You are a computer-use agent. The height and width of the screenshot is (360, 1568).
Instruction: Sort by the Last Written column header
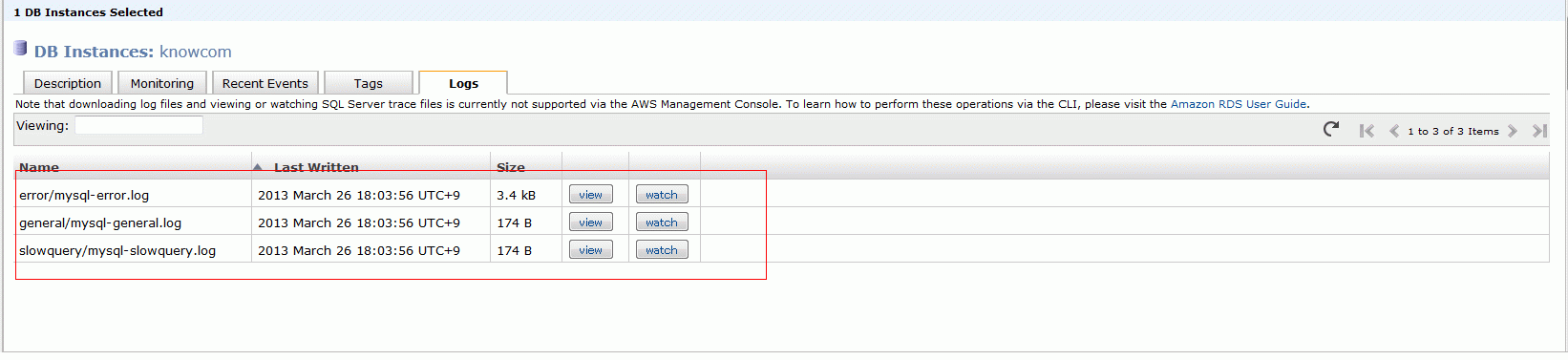(316, 167)
